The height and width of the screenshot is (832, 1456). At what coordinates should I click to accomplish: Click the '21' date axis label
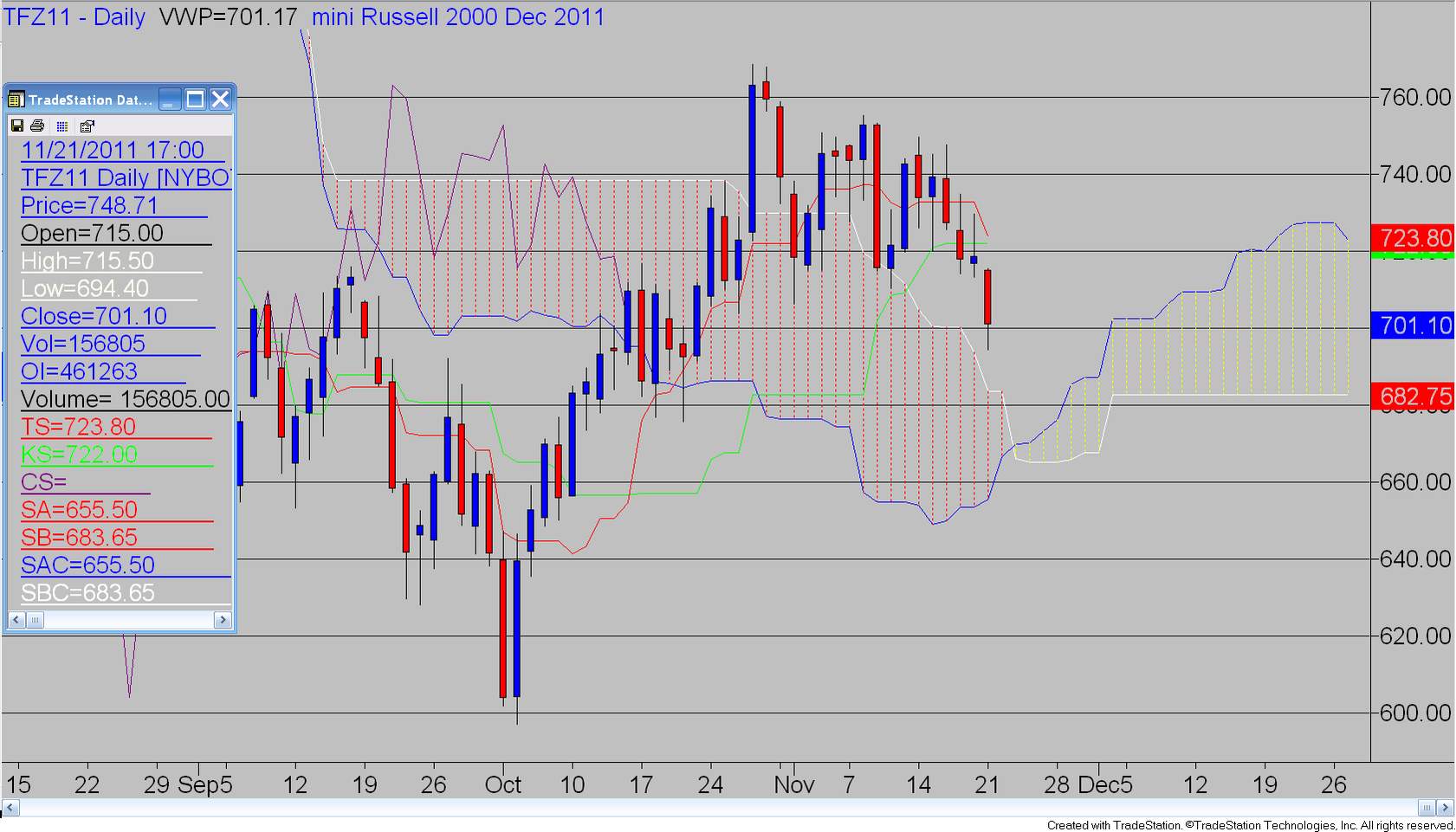(x=987, y=785)
